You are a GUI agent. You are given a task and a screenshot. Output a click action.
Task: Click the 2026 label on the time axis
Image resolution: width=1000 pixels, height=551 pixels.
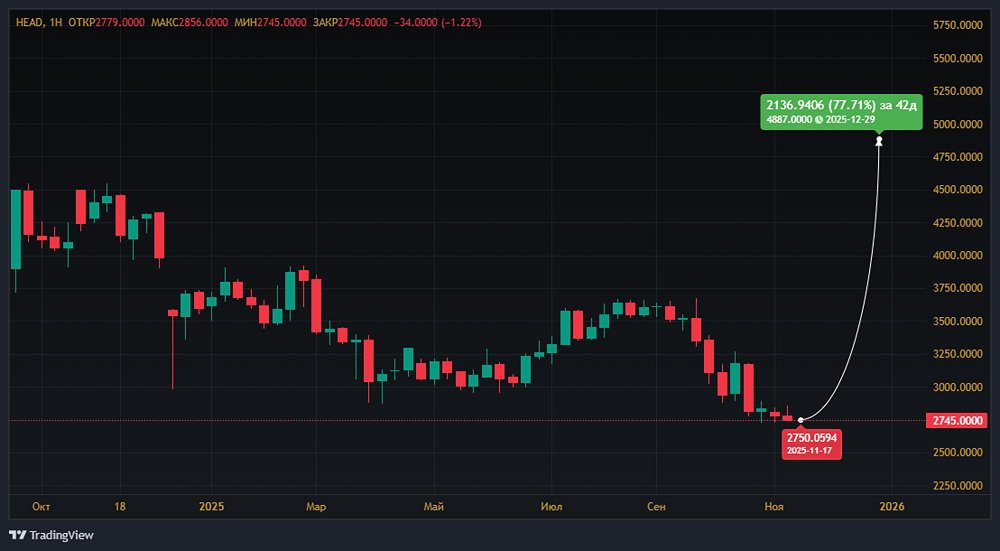[892, 507]
